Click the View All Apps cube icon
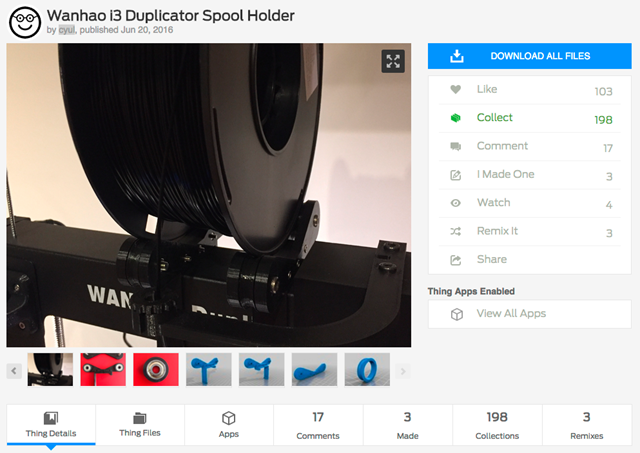Image resolution: width=640 pixels, height=453 pixels. (457, 314)
